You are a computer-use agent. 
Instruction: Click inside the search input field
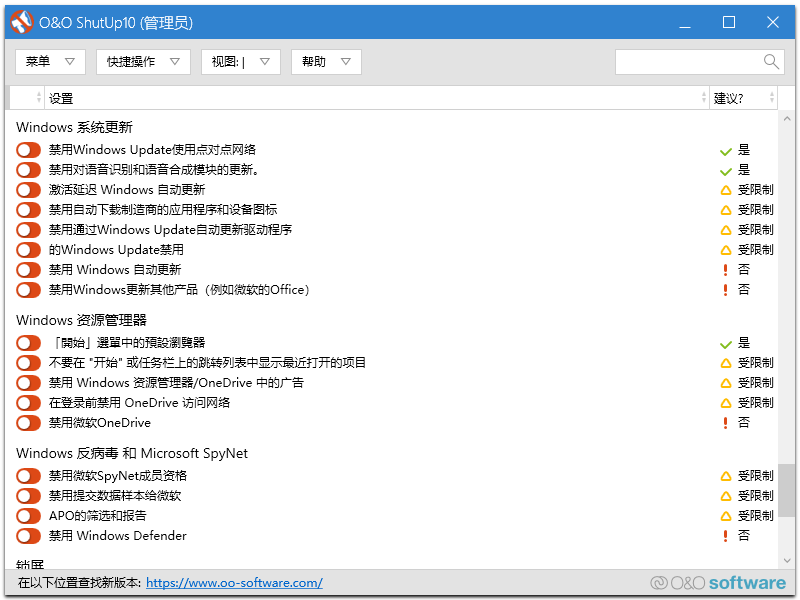690,61
